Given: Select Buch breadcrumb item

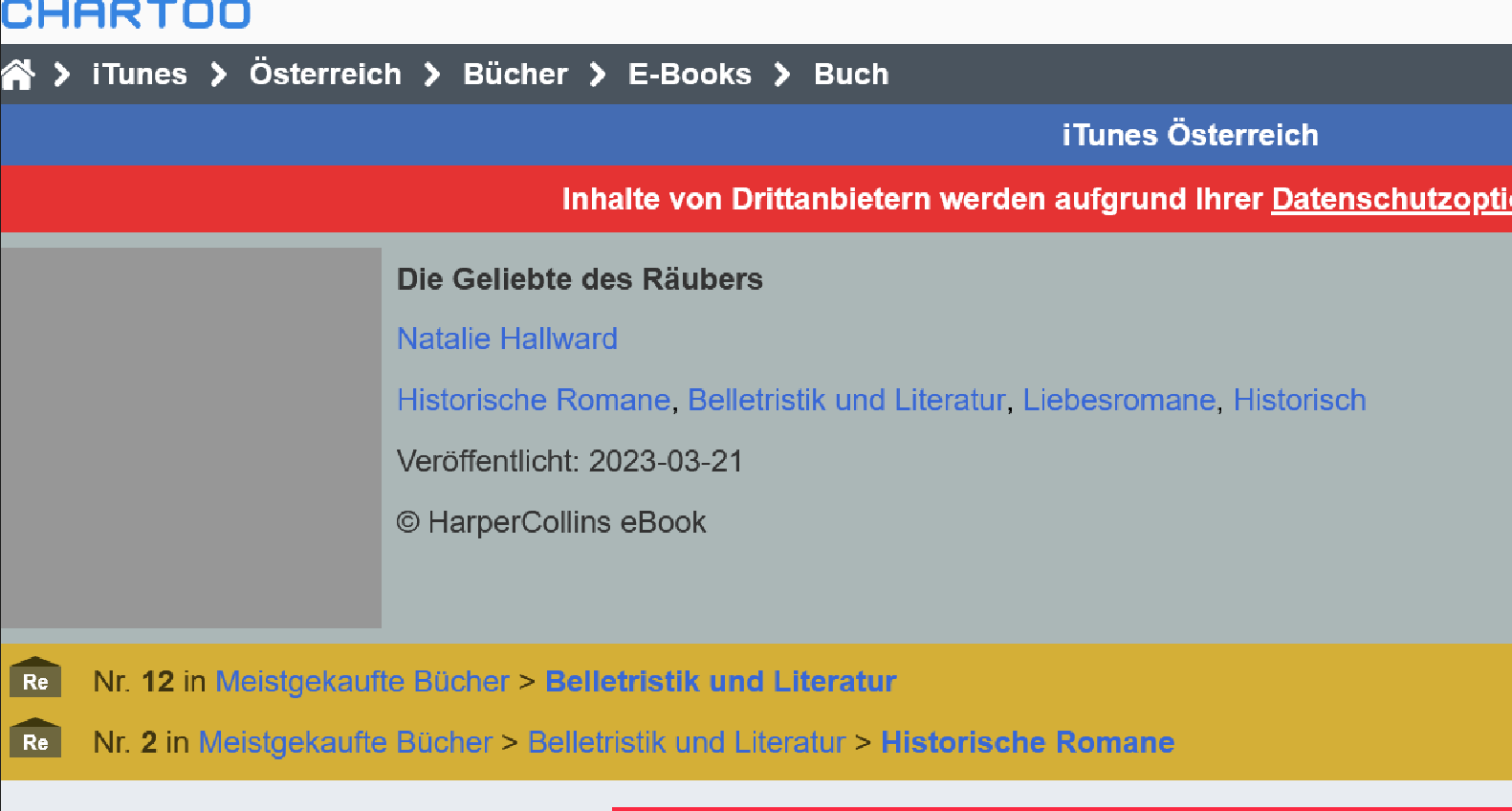Looking at the screenshot, I should [x=851, y=74].
